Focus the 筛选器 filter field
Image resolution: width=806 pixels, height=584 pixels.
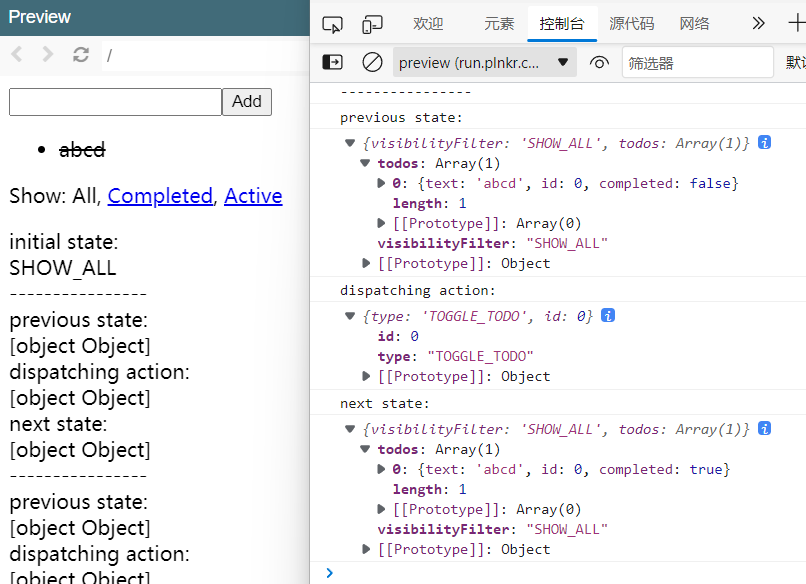pos(698,63)
